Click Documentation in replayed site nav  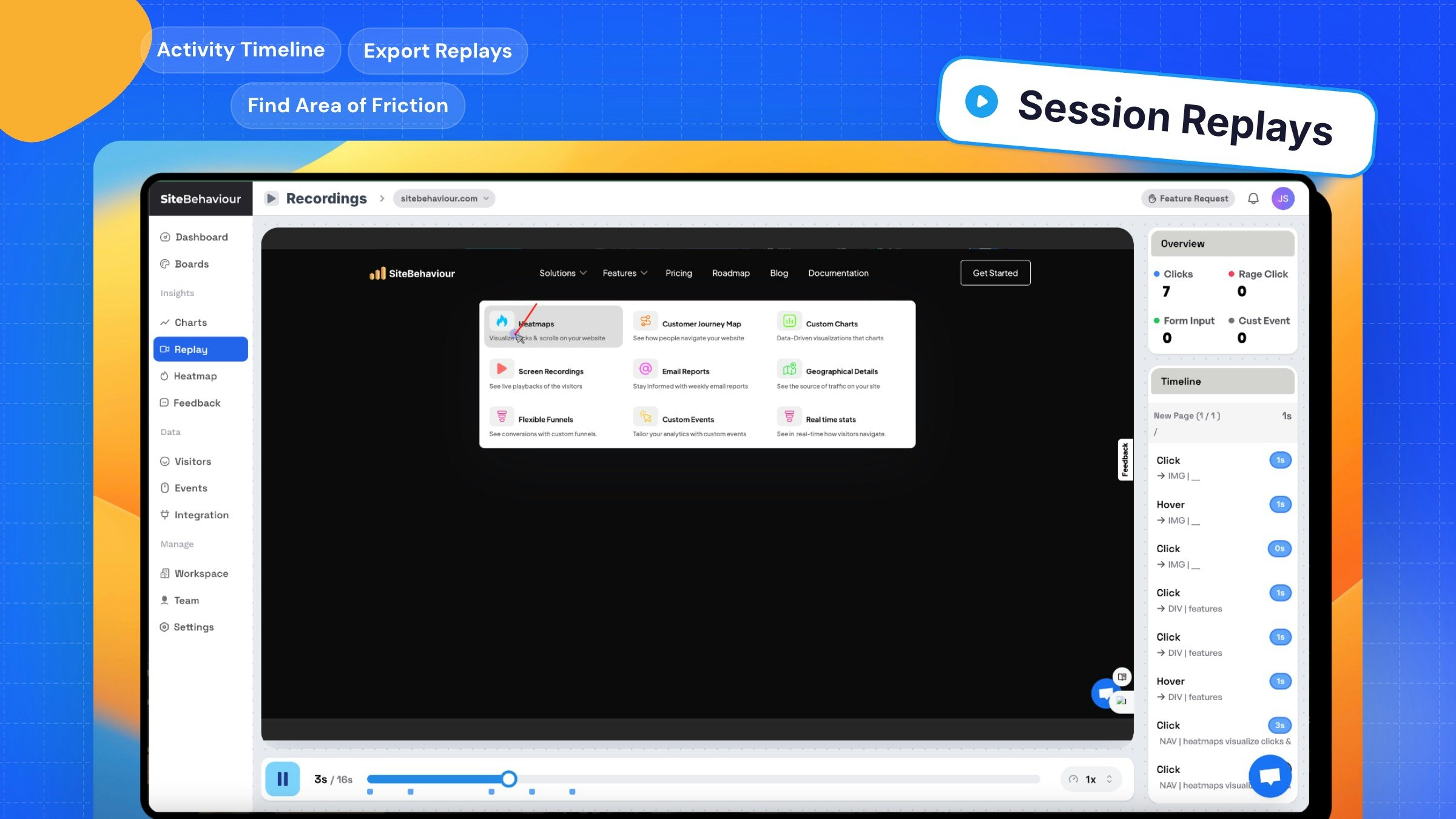tap(838, 273)
